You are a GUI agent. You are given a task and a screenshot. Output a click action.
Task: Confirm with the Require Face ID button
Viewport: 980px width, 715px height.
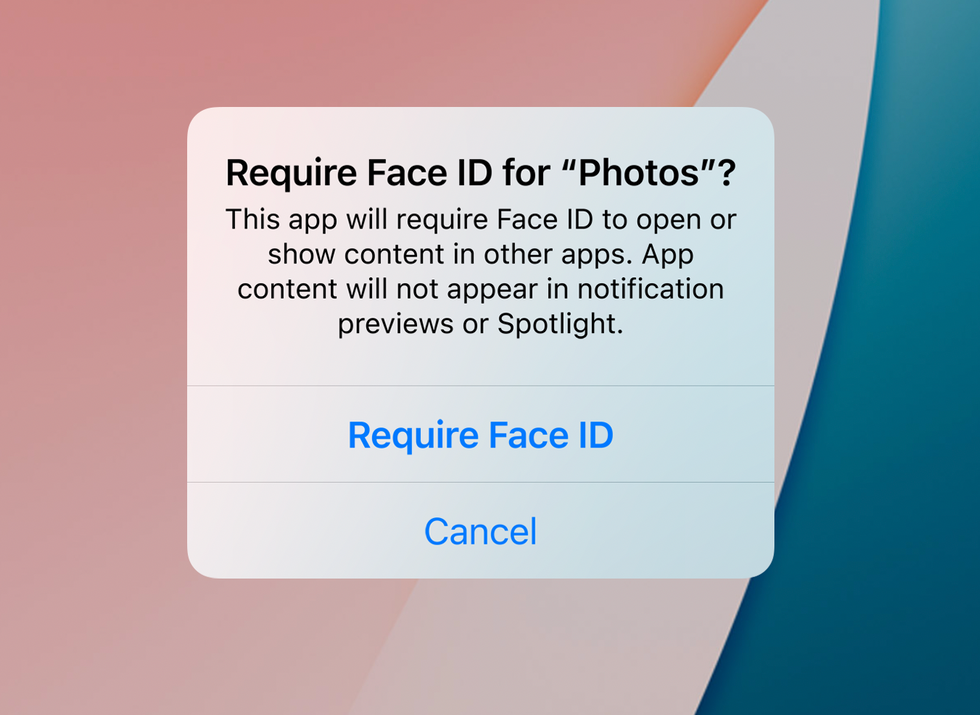click(480, 434)
